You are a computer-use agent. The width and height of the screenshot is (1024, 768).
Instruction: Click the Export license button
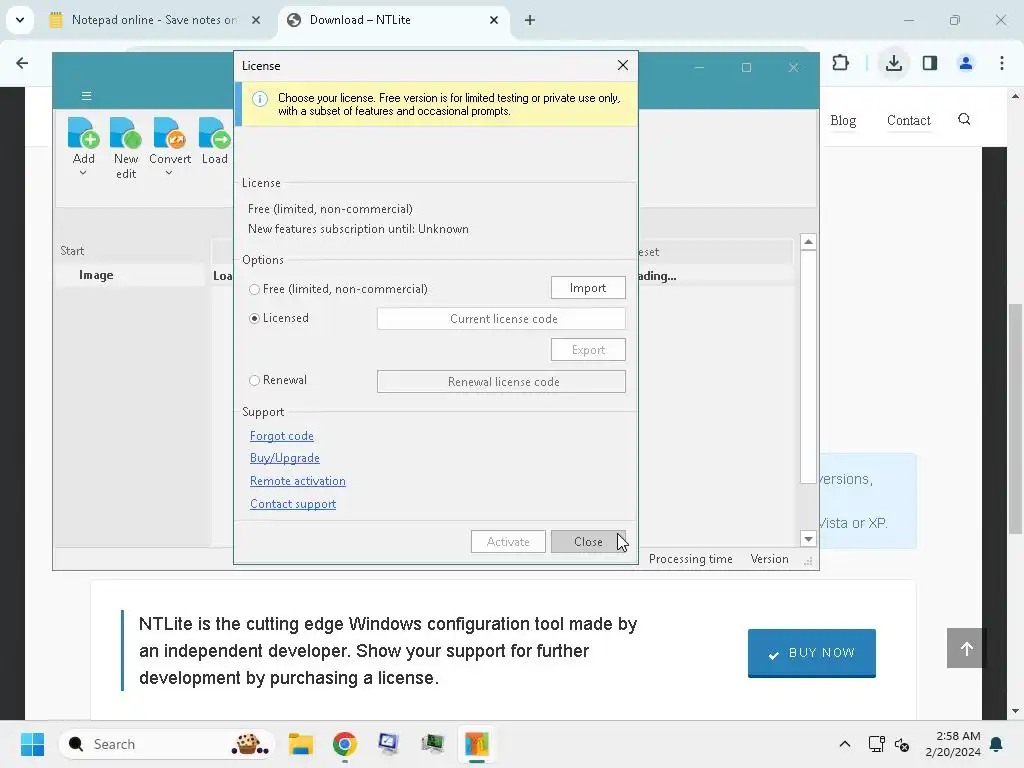[x=588, y=350]
